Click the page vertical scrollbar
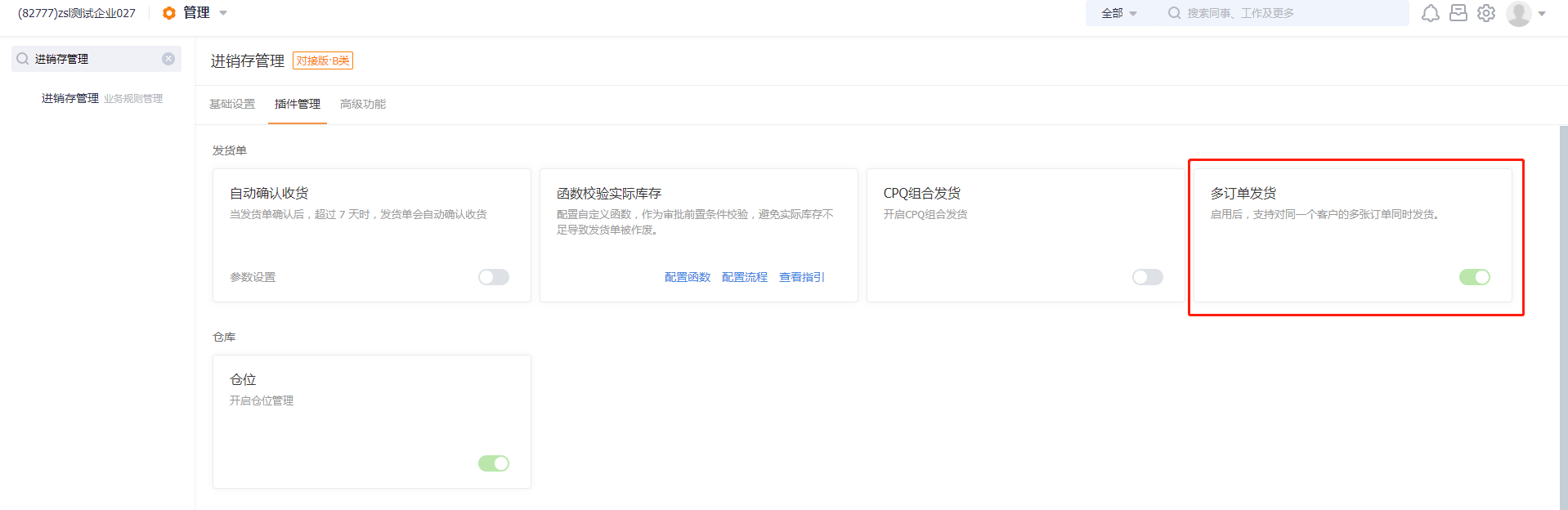The image size is (1568, 510). (x=1563, y=317)
